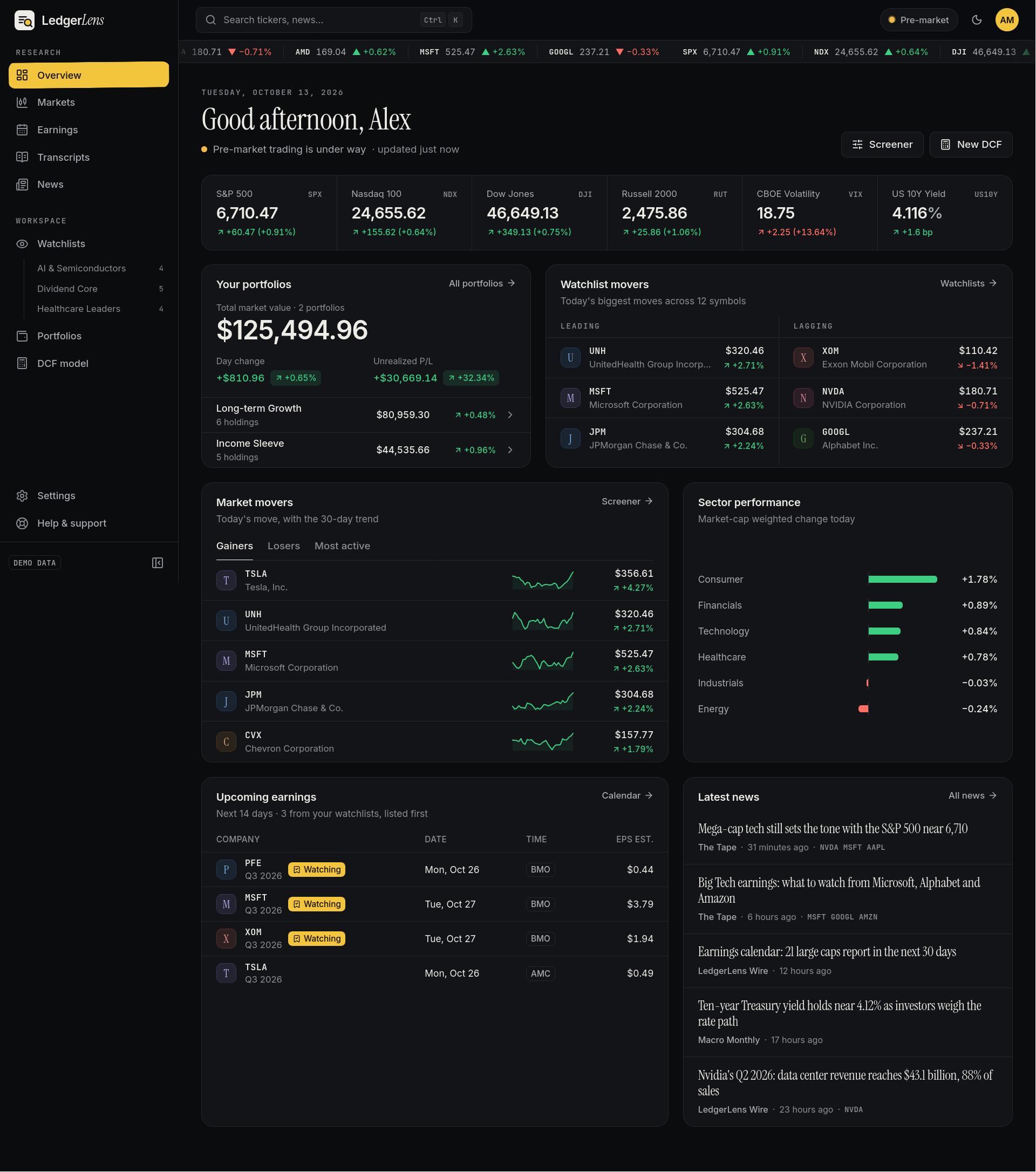Switch to the Most active tab
This screenshot has width=1036, height=1172.
click(342, 547)
